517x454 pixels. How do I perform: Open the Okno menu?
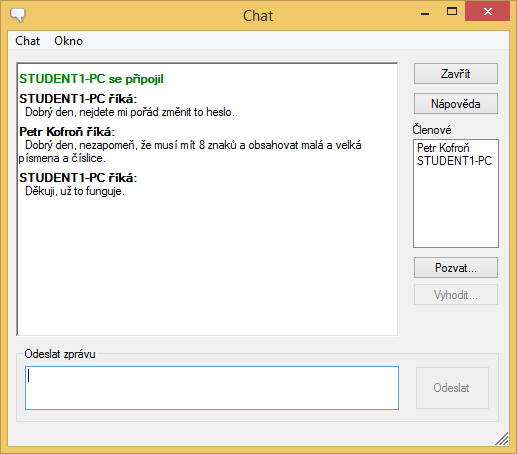click(x=68, y=41)
